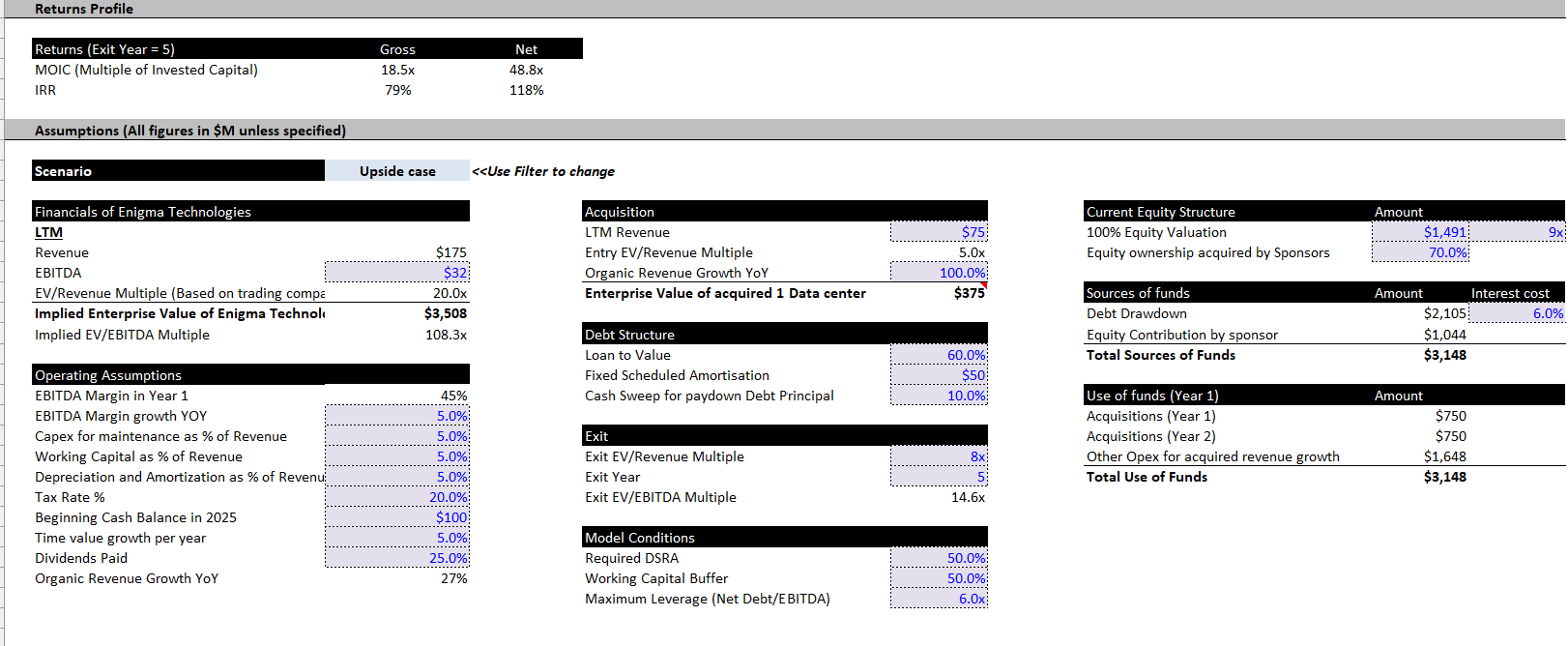Select the Returns Profile section title
Screen dimensions: 1568x646
(84, 9)
